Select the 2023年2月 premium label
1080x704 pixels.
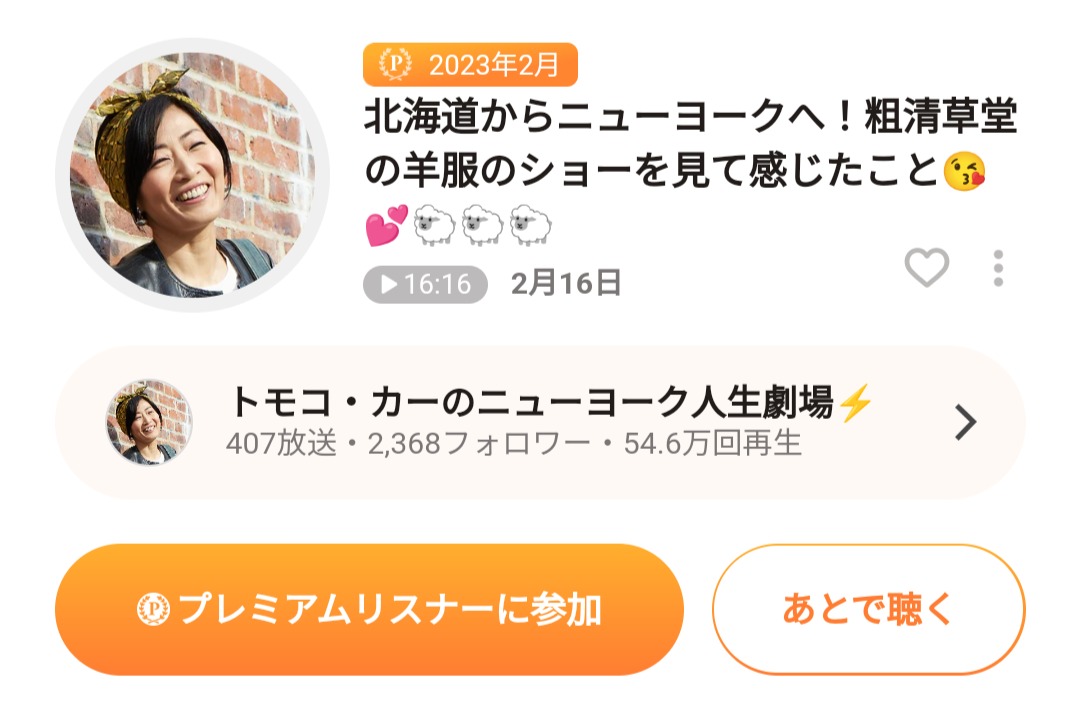click(x=470, y=64)
